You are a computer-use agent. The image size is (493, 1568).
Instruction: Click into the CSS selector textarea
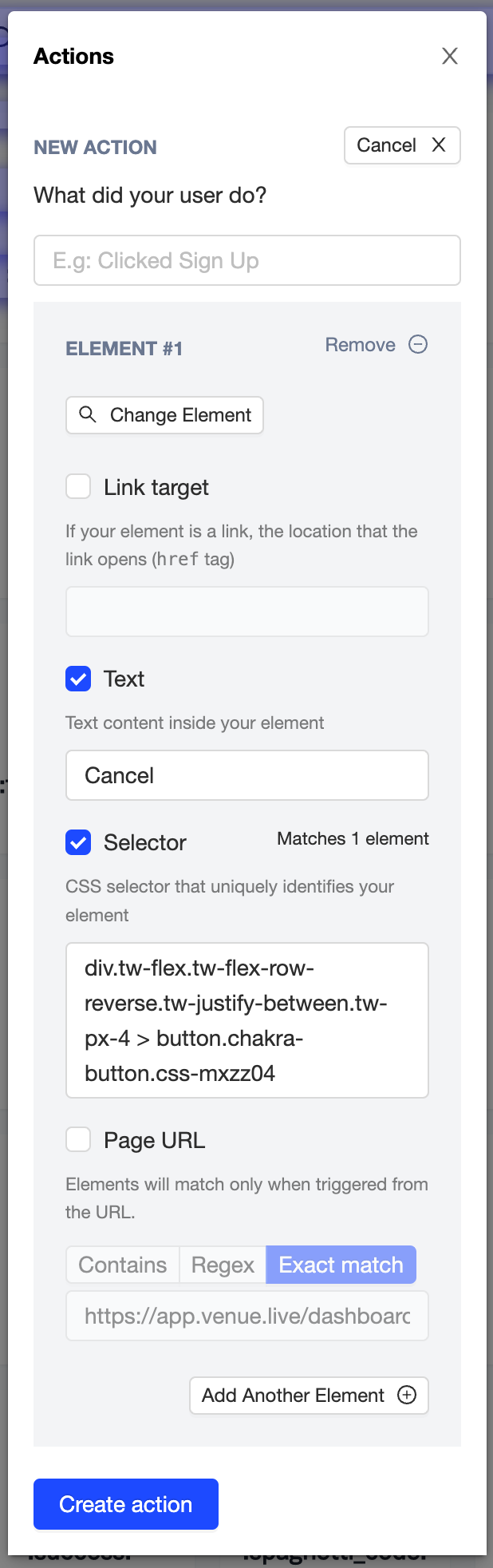[x=247, y=1020]
